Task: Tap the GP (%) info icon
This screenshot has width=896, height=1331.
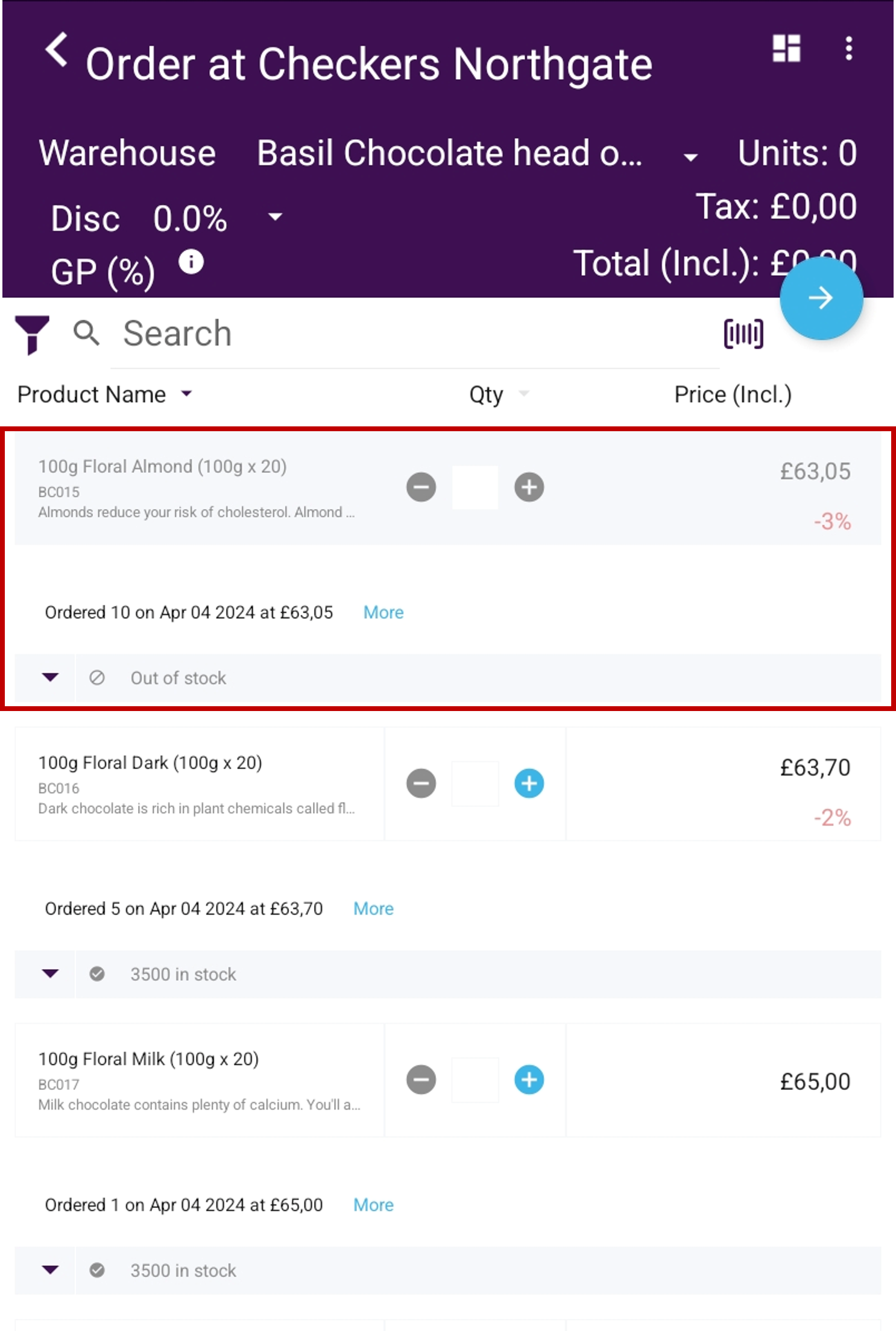Action: tap(191, 262)
